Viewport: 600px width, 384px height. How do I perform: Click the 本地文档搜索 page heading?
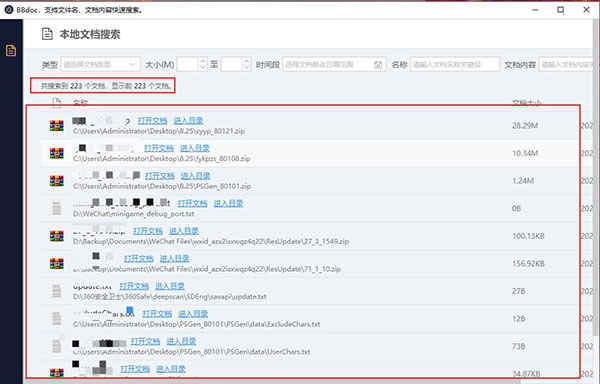(x=90, y=34)
